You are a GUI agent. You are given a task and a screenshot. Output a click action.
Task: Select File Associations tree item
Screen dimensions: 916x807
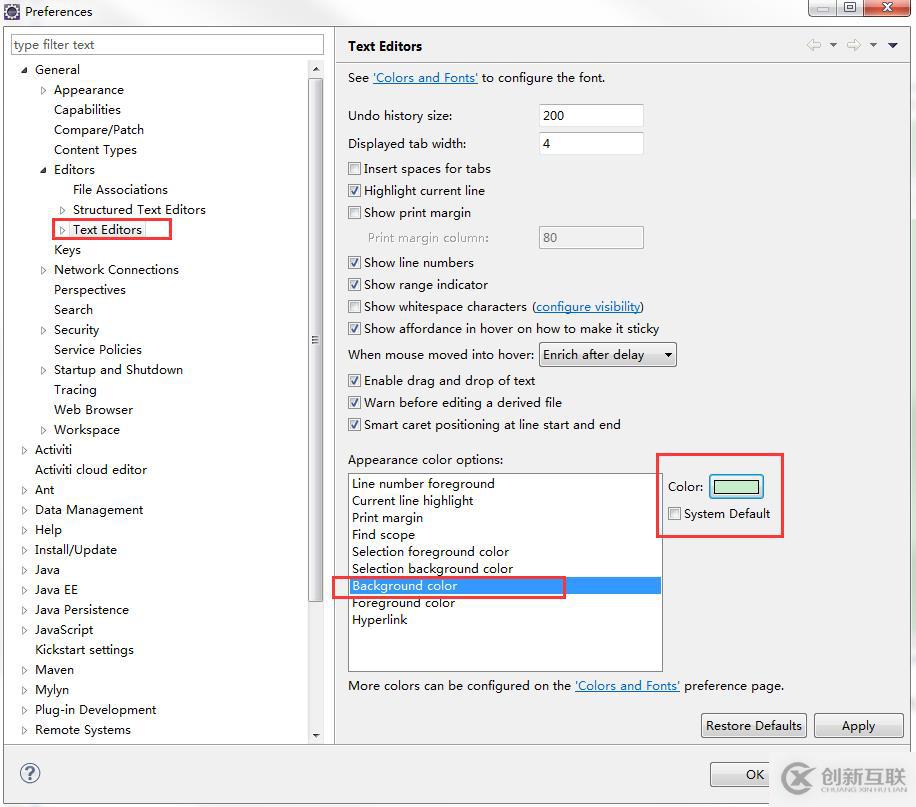[x=120, y=189]
